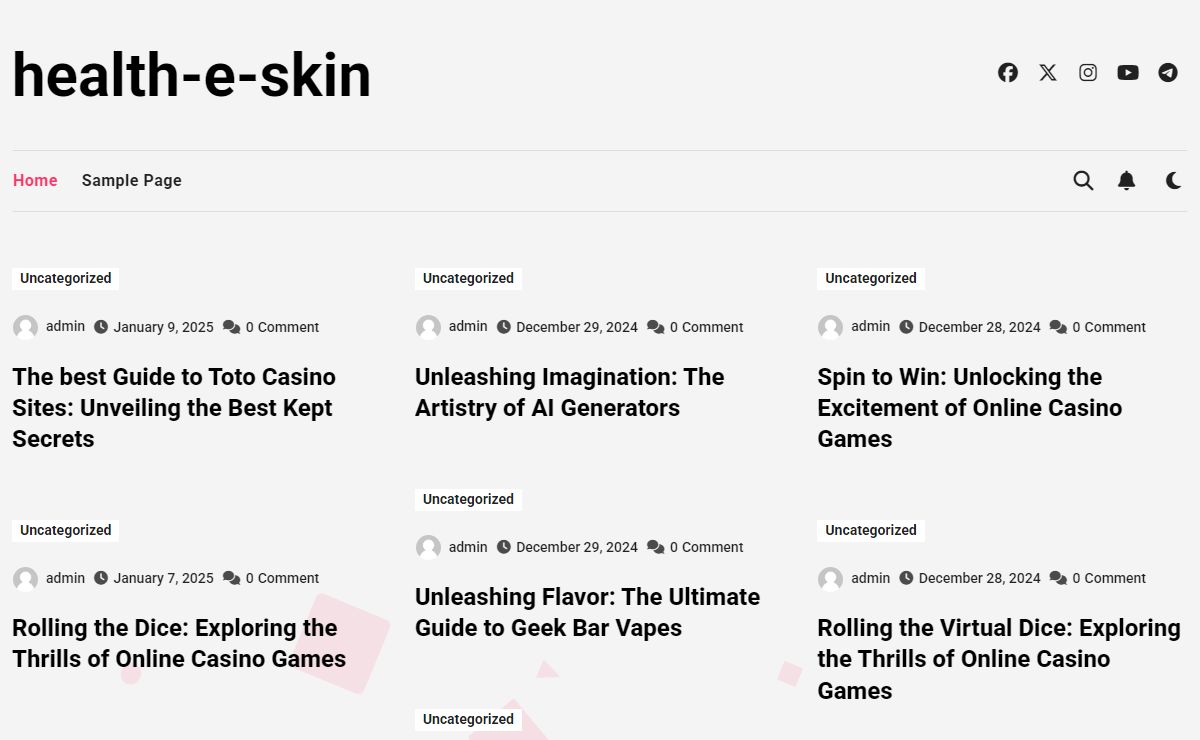Visit the YouTube channel icon
The width and height of the screenshot is (1200, 740).
click(1128, 73)
